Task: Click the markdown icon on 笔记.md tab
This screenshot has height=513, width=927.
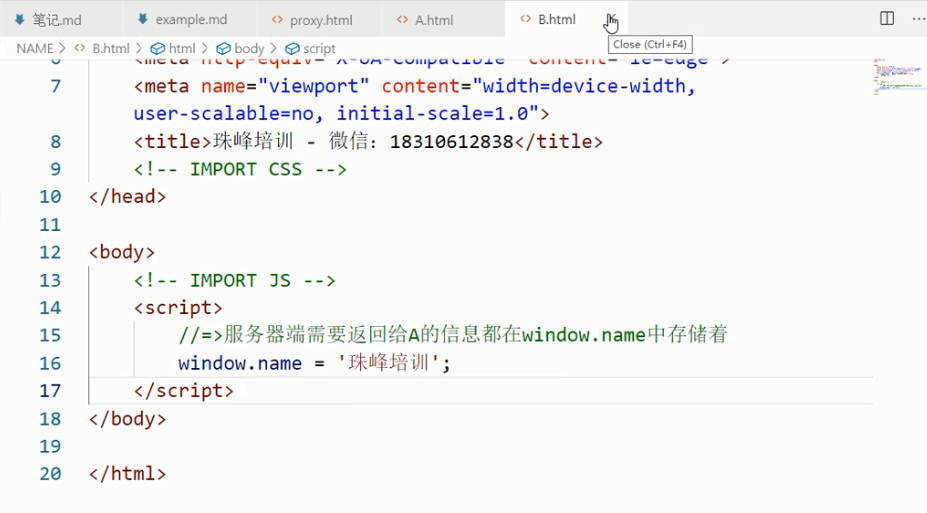Action: [20, 20]
